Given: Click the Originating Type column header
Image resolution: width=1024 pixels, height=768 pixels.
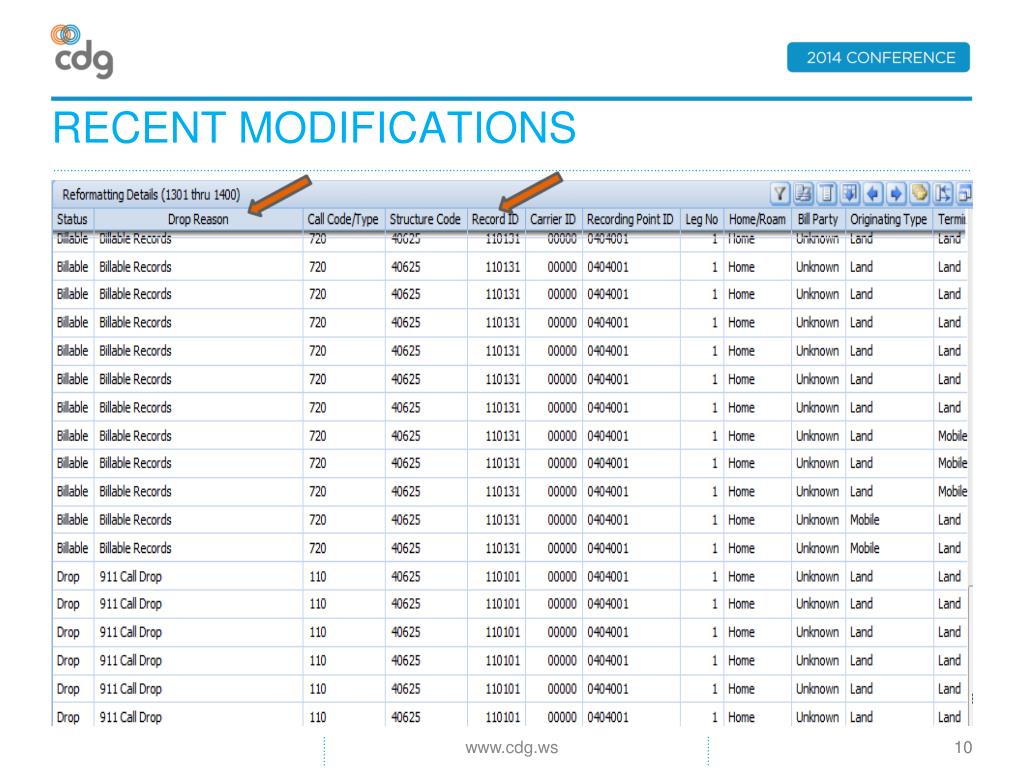Looking at the screenshot, I should [889, 219].
